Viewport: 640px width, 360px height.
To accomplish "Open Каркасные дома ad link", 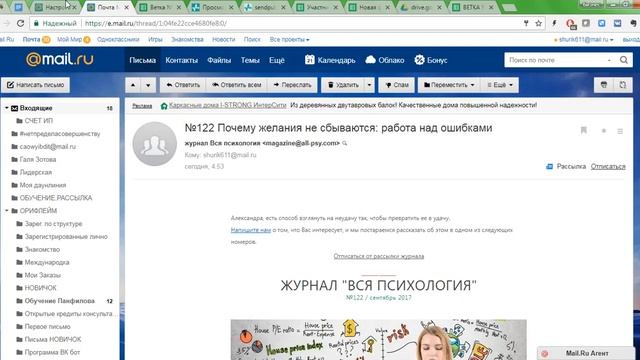I will (228, 105).
